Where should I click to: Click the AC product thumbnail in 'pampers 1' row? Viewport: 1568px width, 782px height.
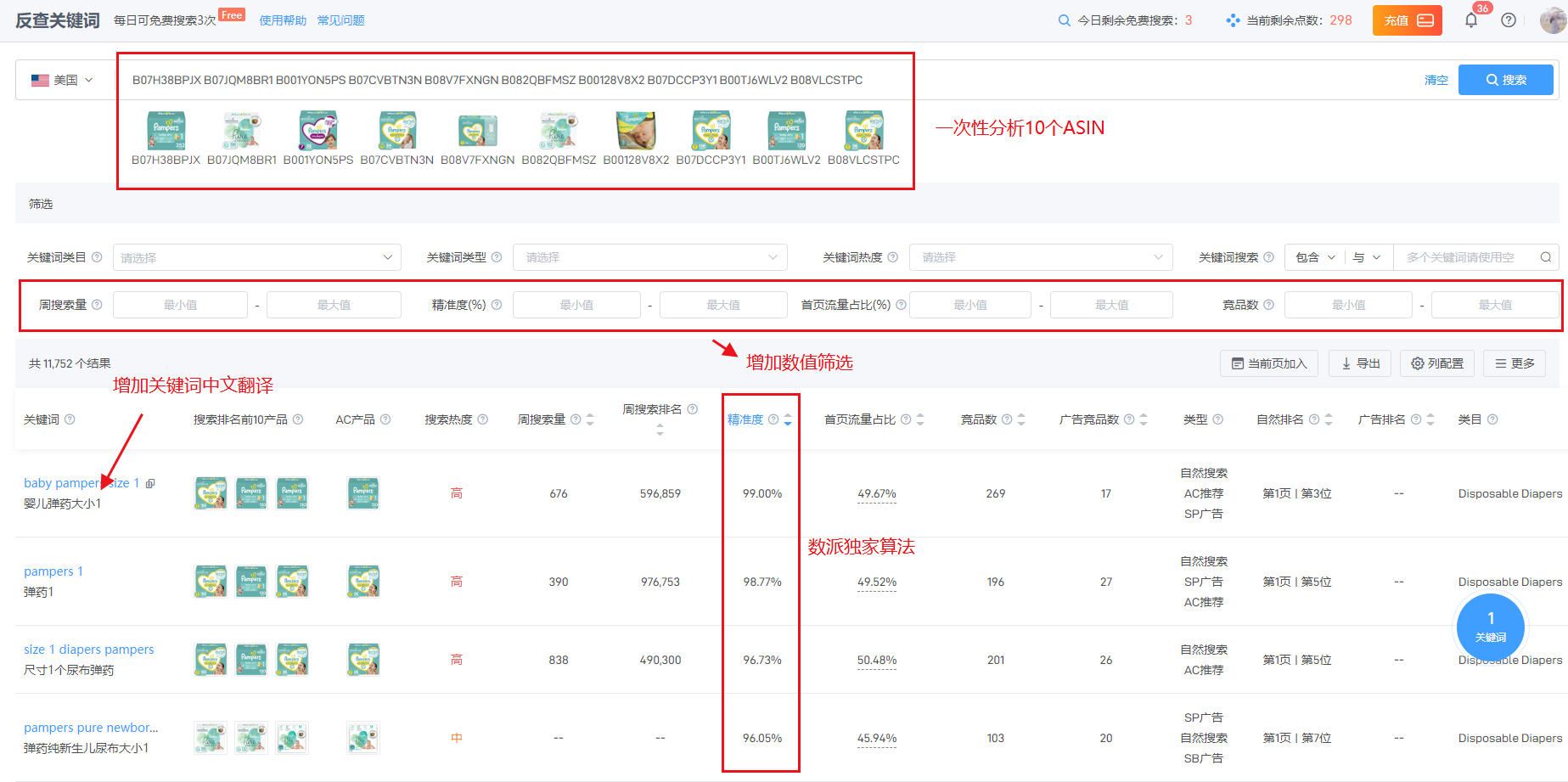363,582
